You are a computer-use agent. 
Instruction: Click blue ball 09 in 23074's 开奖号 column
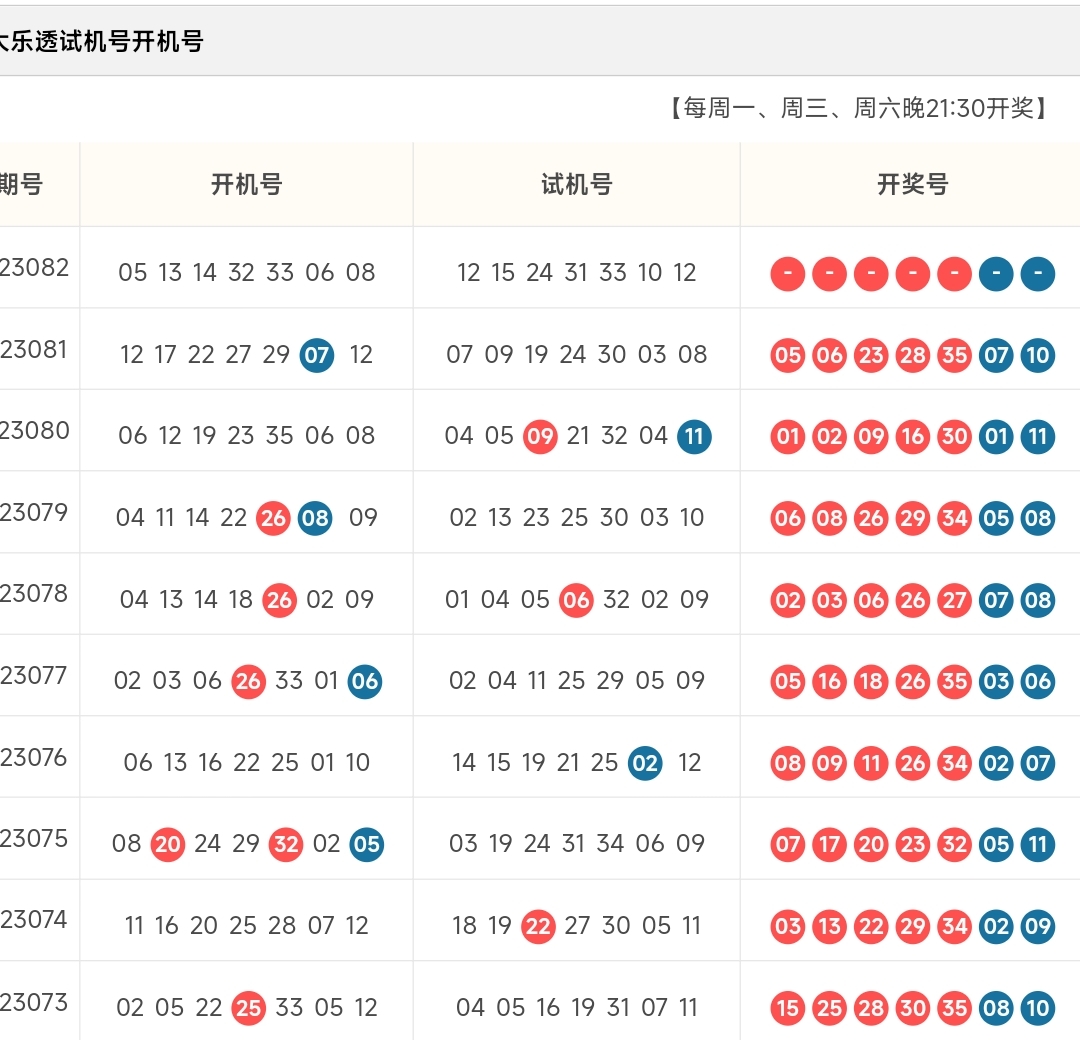[x=1038, y=926]
